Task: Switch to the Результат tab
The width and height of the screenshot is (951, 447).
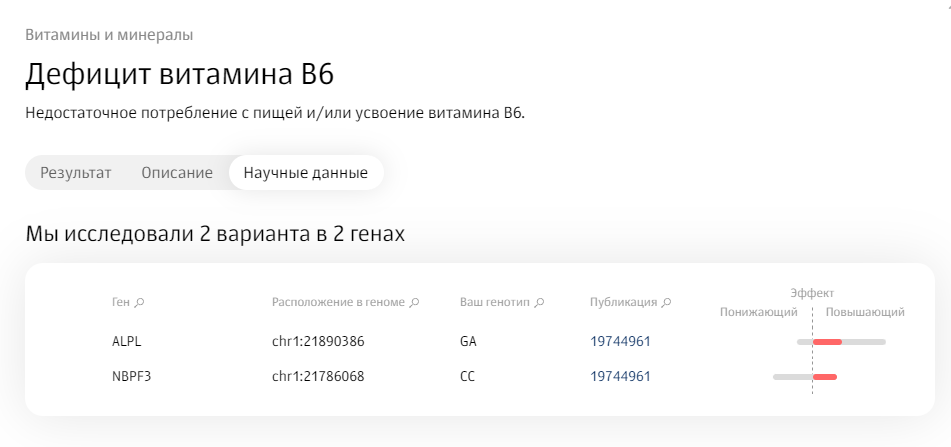Action: 76,173
